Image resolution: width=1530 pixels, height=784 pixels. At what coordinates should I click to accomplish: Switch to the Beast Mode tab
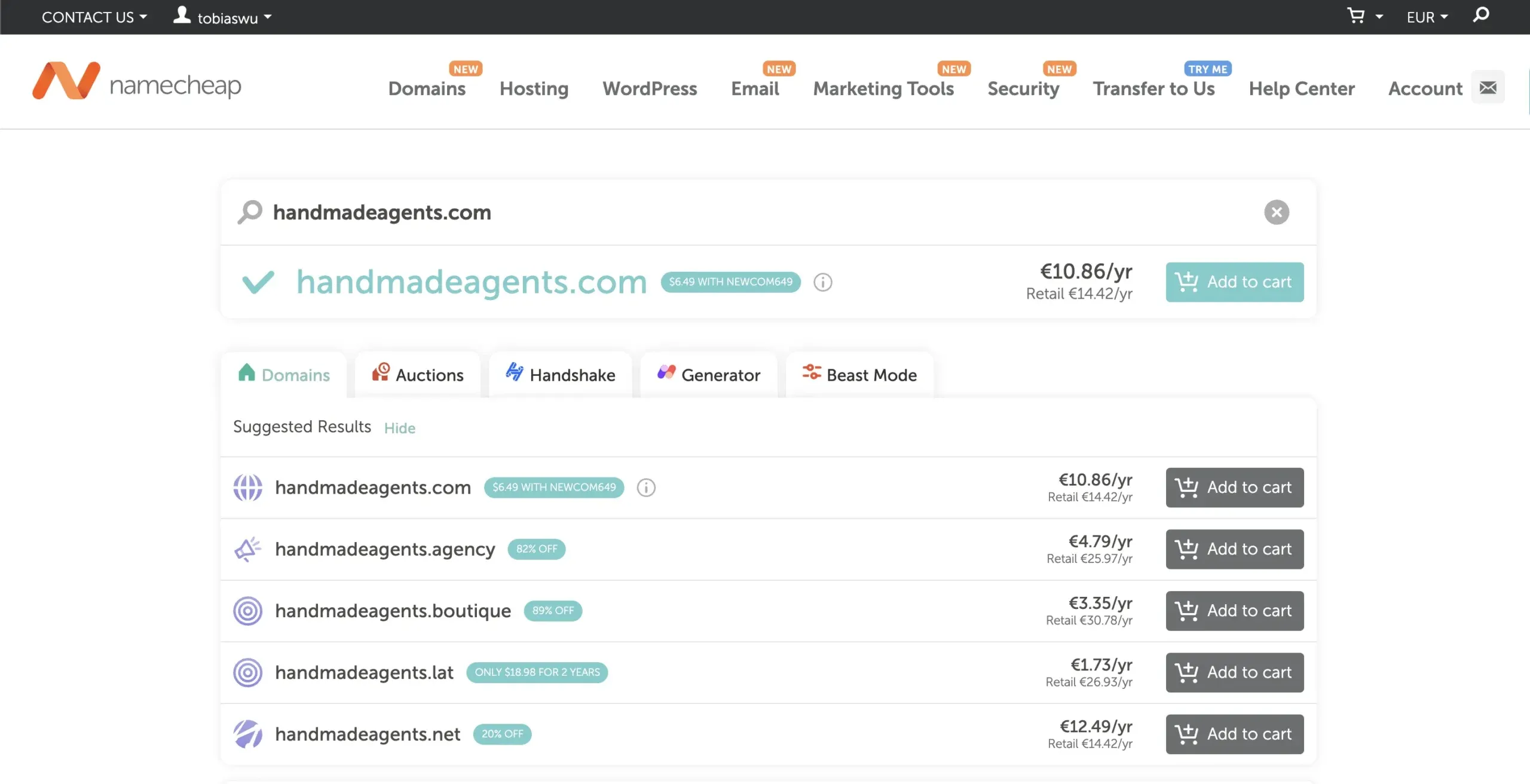coord(859,375)
